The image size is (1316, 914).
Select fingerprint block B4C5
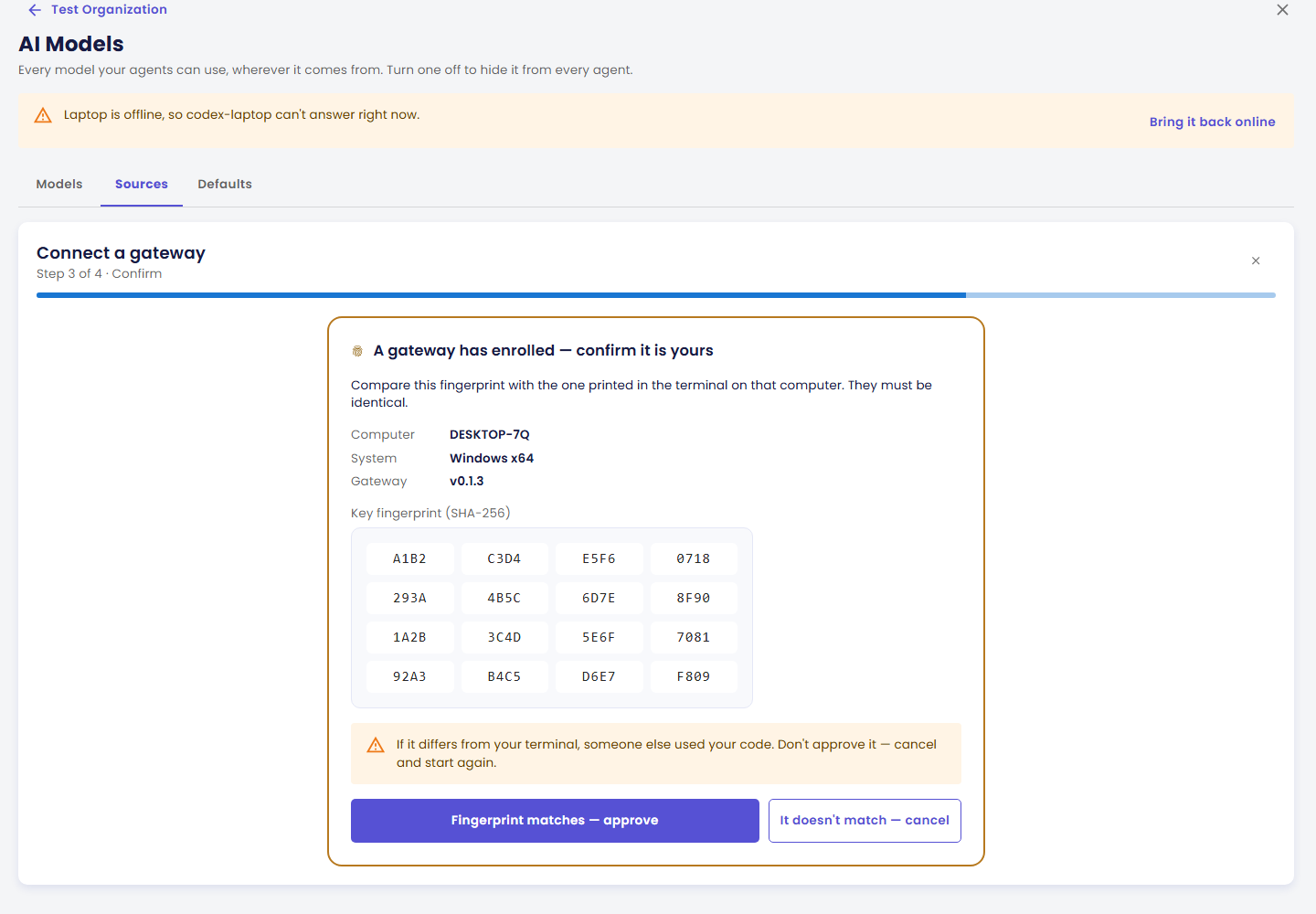point(504,677)
